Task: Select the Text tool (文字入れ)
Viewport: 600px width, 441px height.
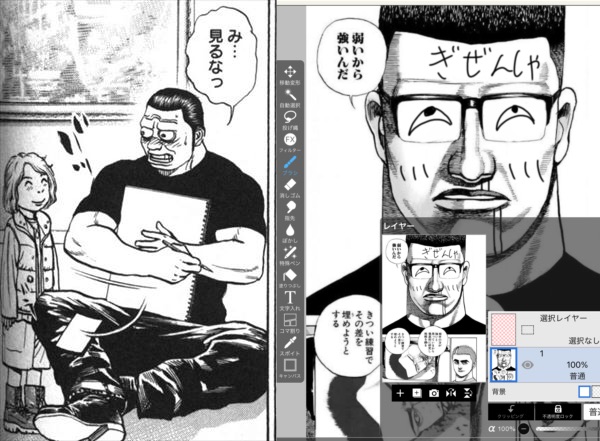Action: pos(290,301)
